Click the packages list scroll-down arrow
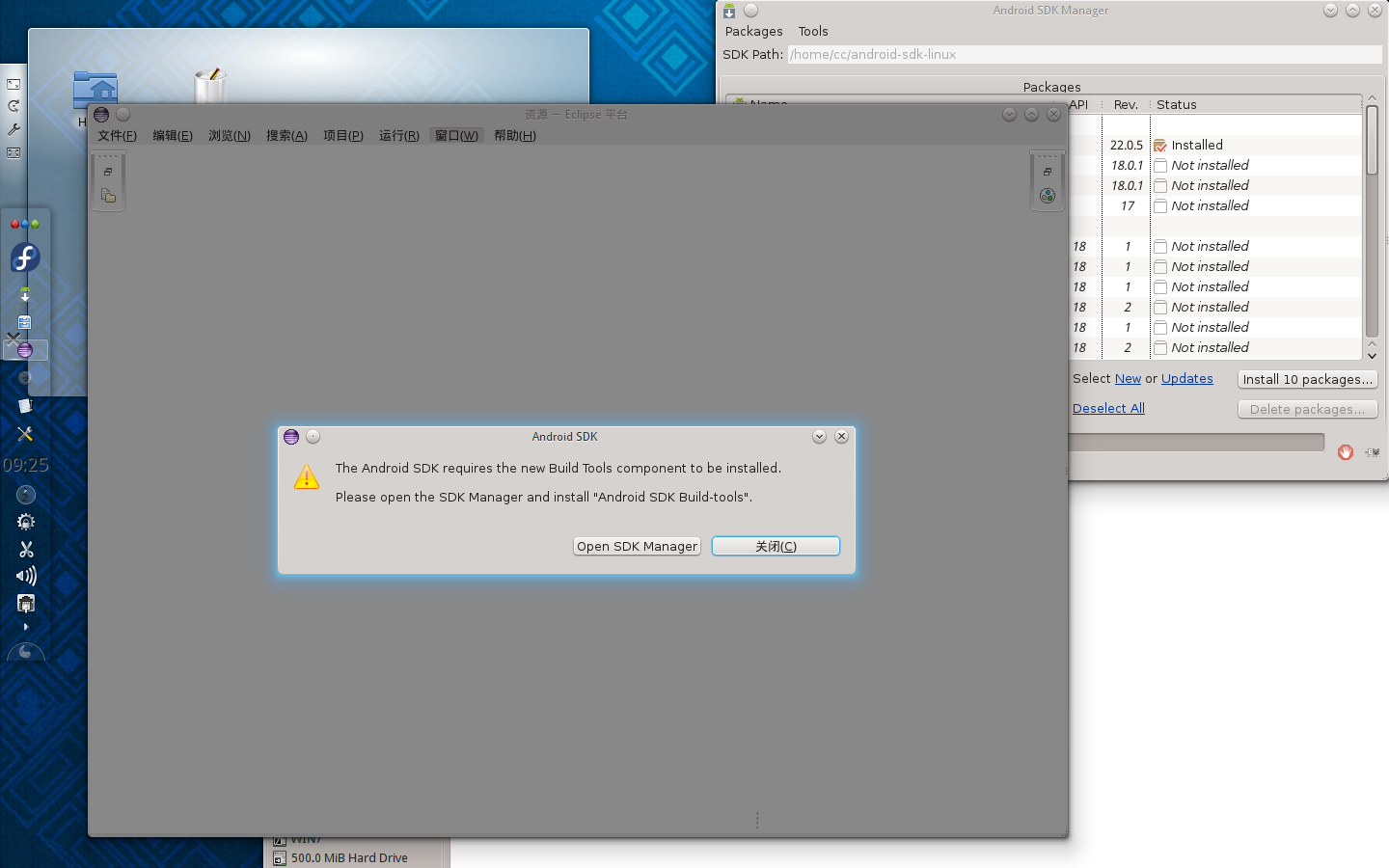Screen dimensions: 1389x868 [x=1372, y=356]
